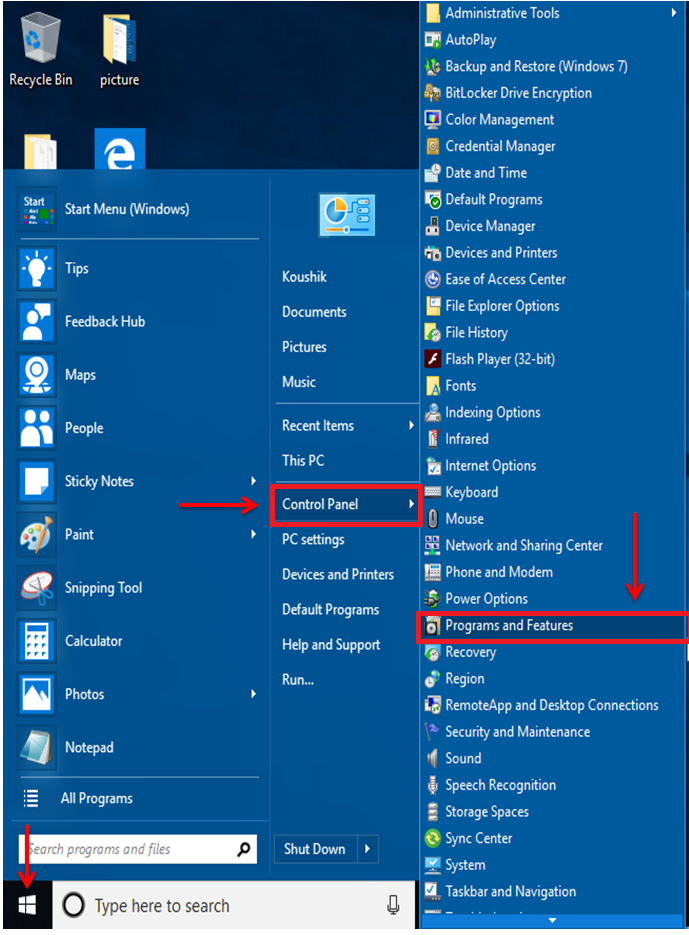This screenshot has width=689, height=935.
Task: Click the Type here to search taskbar box
Action: tap(233, 905)
